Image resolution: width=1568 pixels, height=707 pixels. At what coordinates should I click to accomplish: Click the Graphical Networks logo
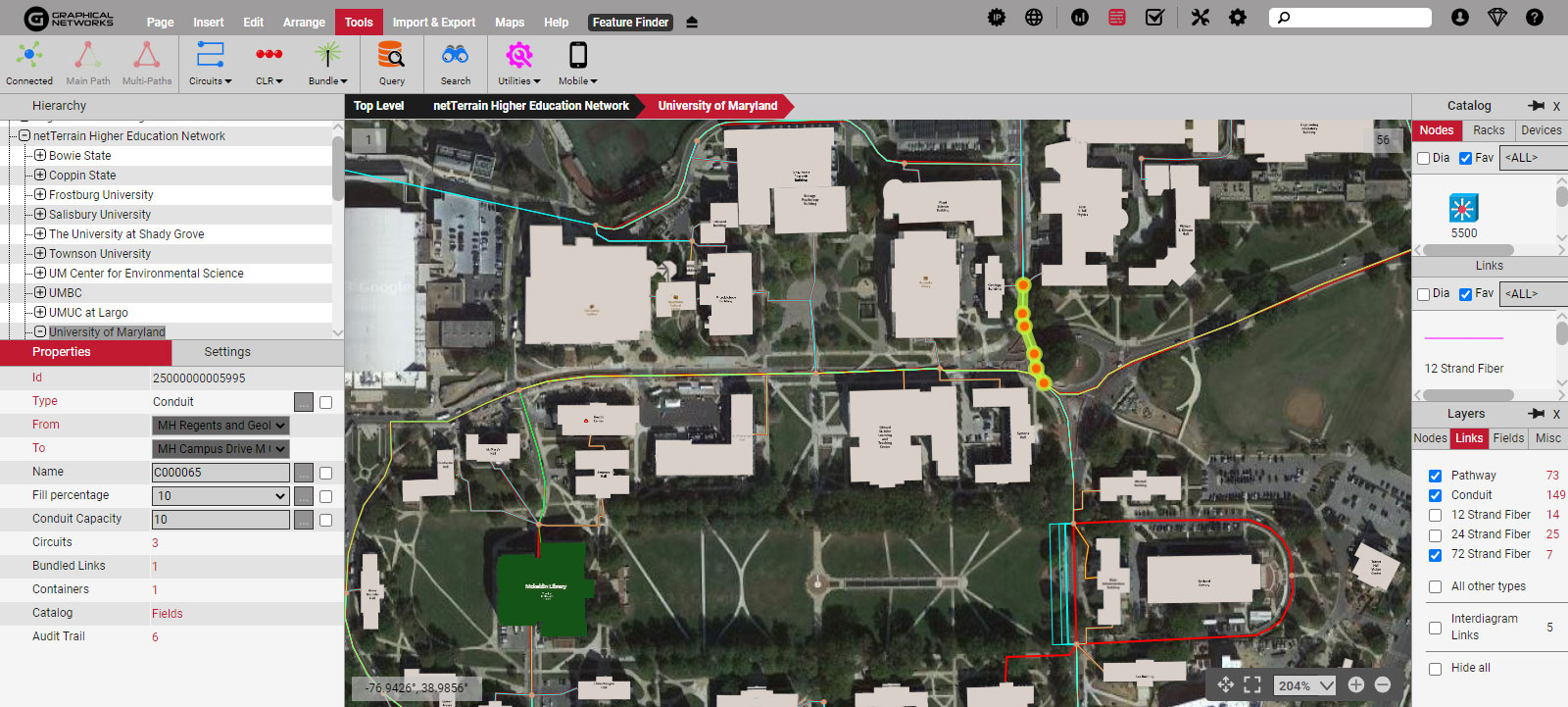(x=69, y=19)
